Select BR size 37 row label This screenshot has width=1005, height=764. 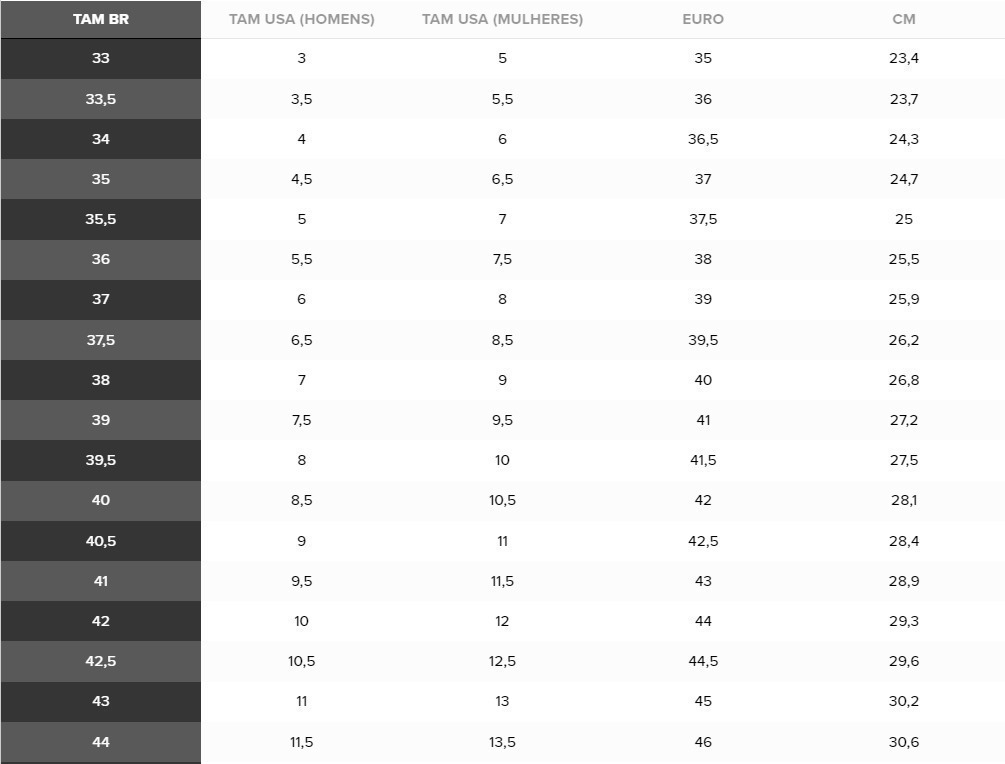click(x=101, y=299)
